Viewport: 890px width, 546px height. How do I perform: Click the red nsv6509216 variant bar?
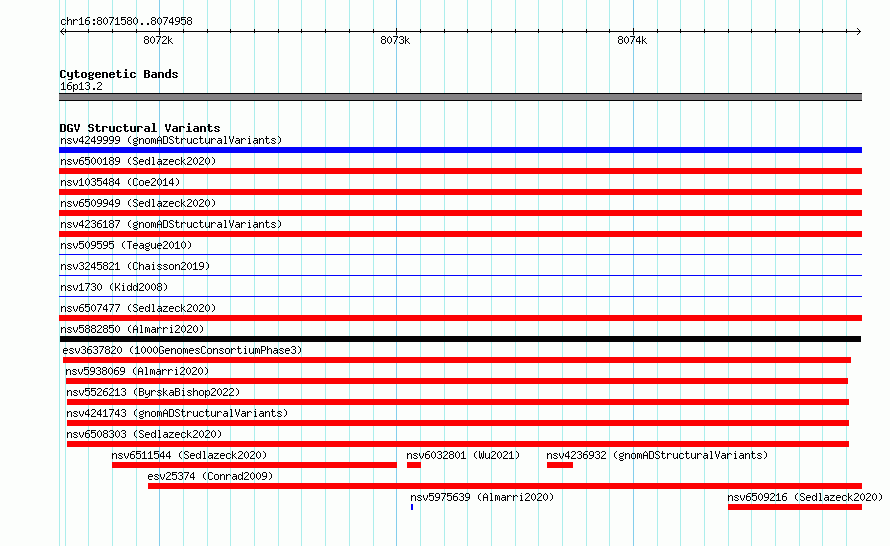(795, 507)
